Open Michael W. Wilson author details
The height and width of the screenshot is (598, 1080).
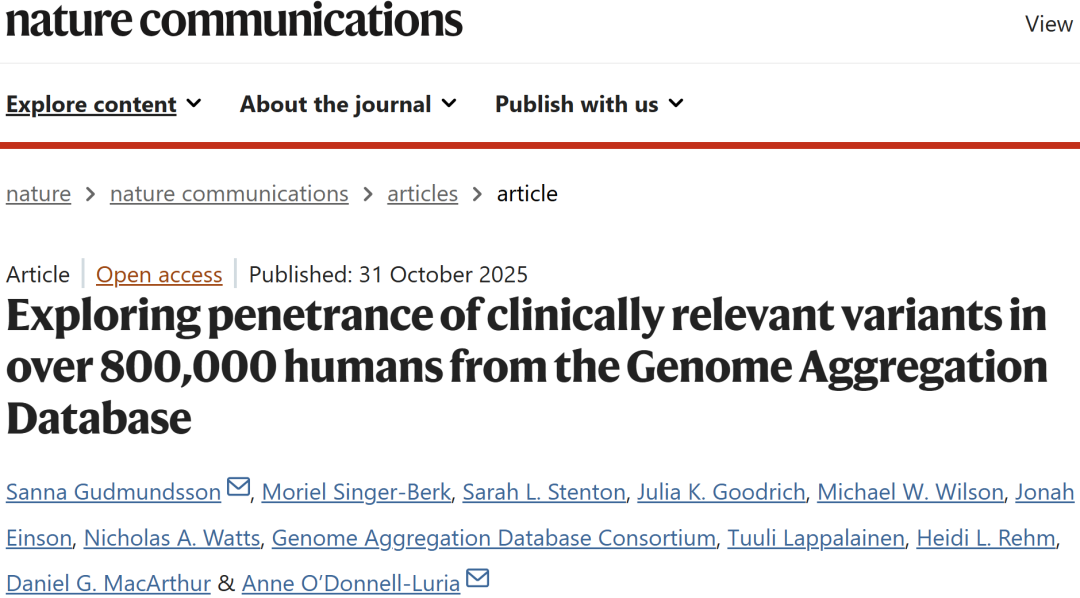910,492
